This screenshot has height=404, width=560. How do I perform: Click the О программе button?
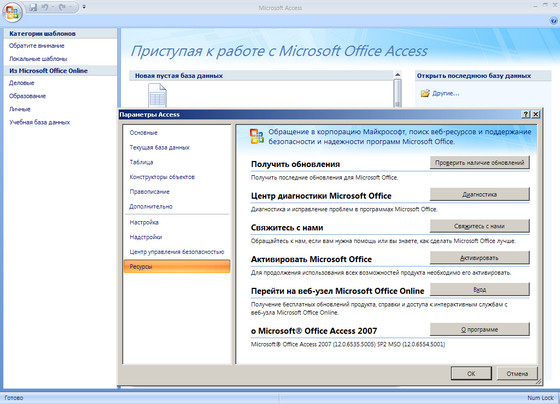pos(479,329)
